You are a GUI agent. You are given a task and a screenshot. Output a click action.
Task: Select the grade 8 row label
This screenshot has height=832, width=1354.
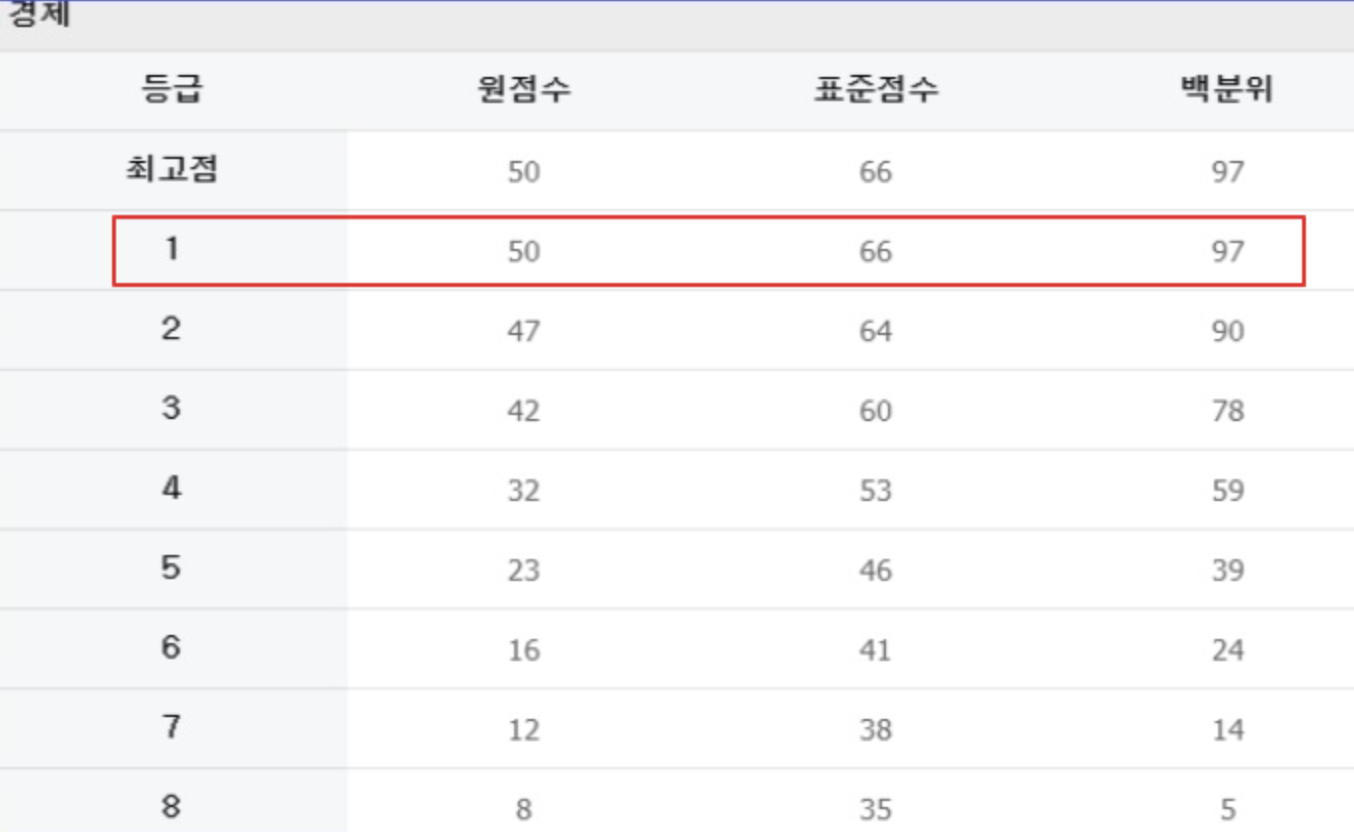pos(172,806)
